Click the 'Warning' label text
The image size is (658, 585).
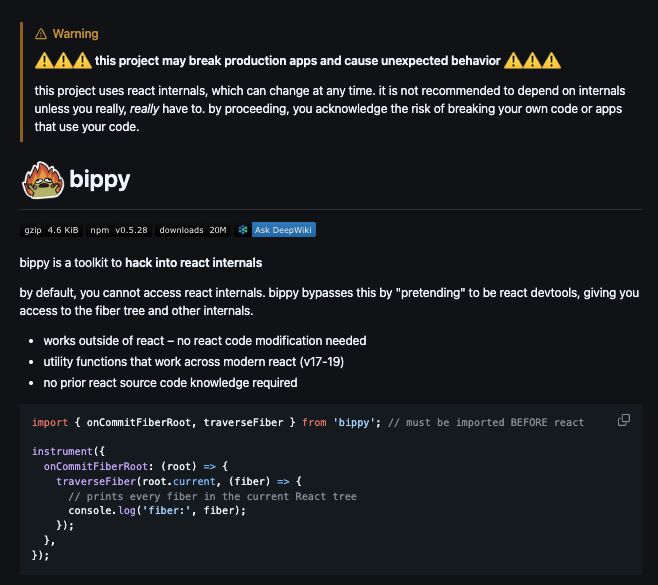pyautogui.click(x=75, y=34)
